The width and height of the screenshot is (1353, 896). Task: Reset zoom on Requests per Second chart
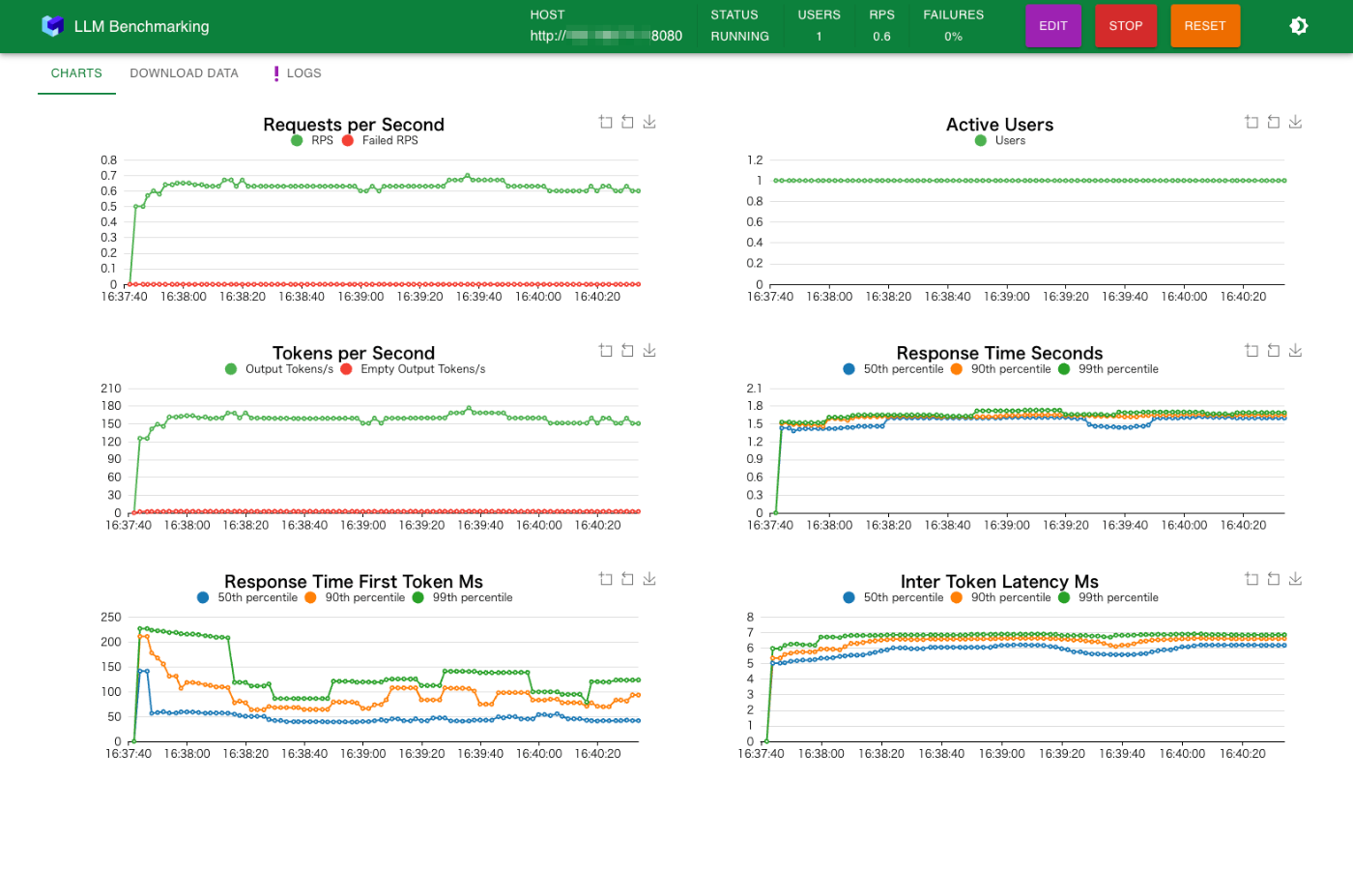[x=627, y=122]
